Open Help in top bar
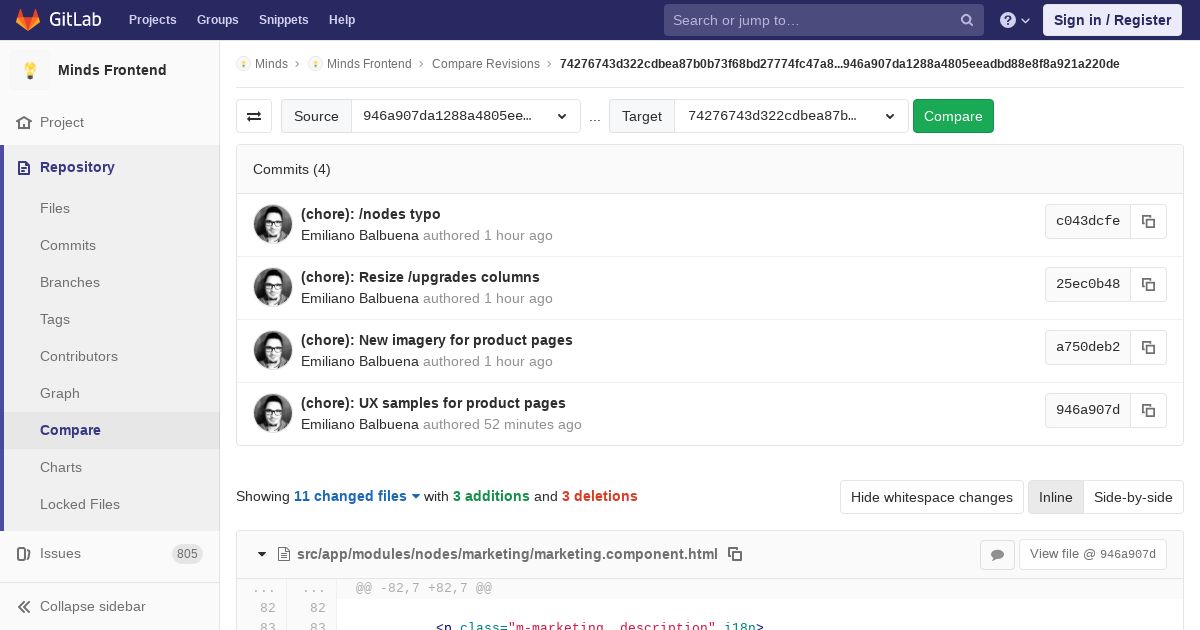 (x=342, y=20)
